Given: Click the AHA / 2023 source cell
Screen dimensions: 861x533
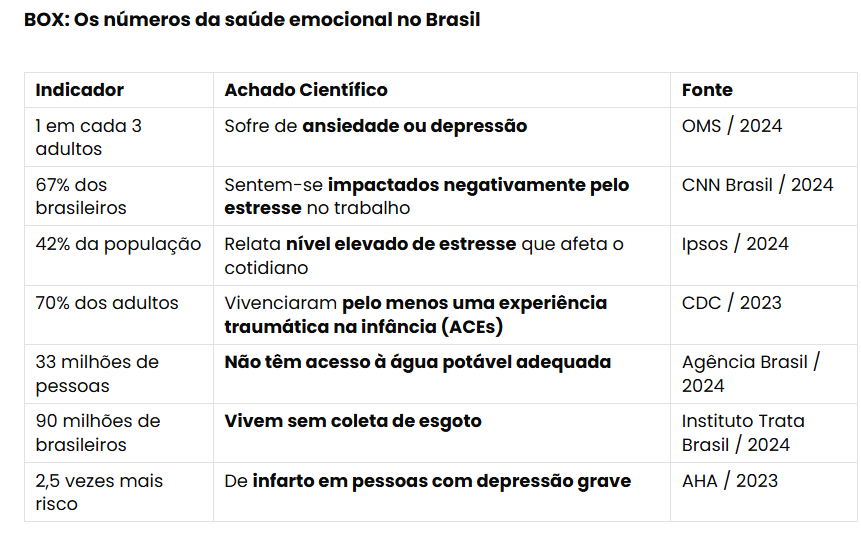Looking at the screenshot, I should [730, 480].
